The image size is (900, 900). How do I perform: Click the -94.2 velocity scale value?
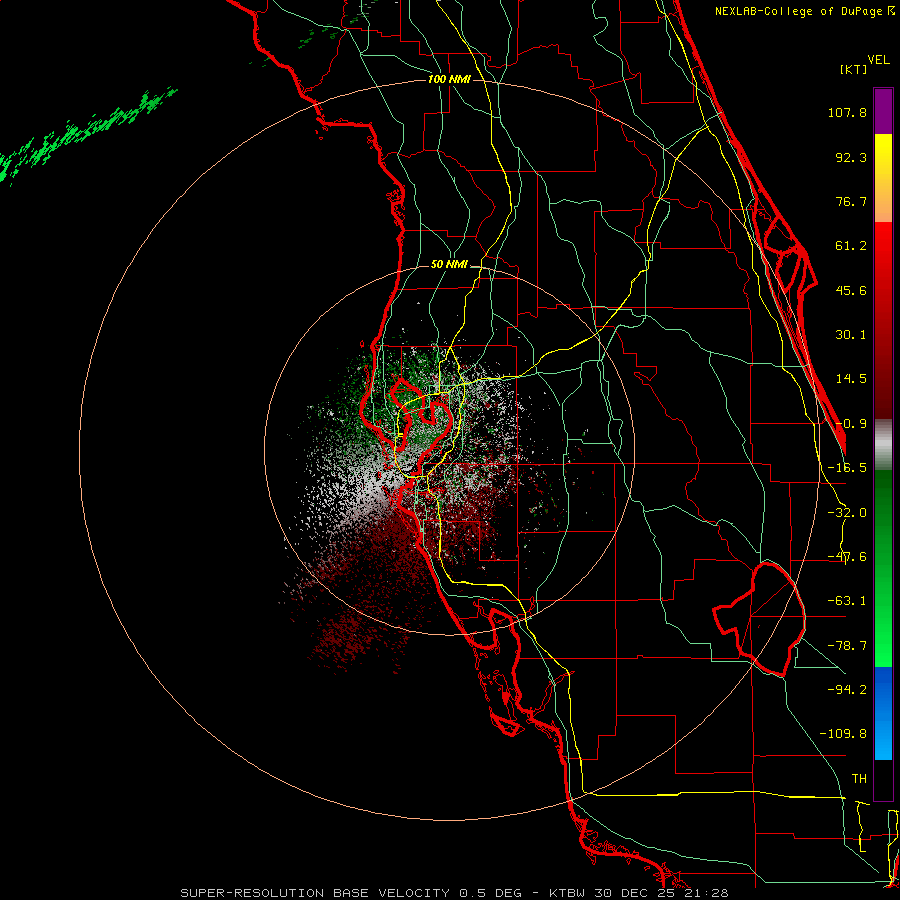(x=847, y=689)
